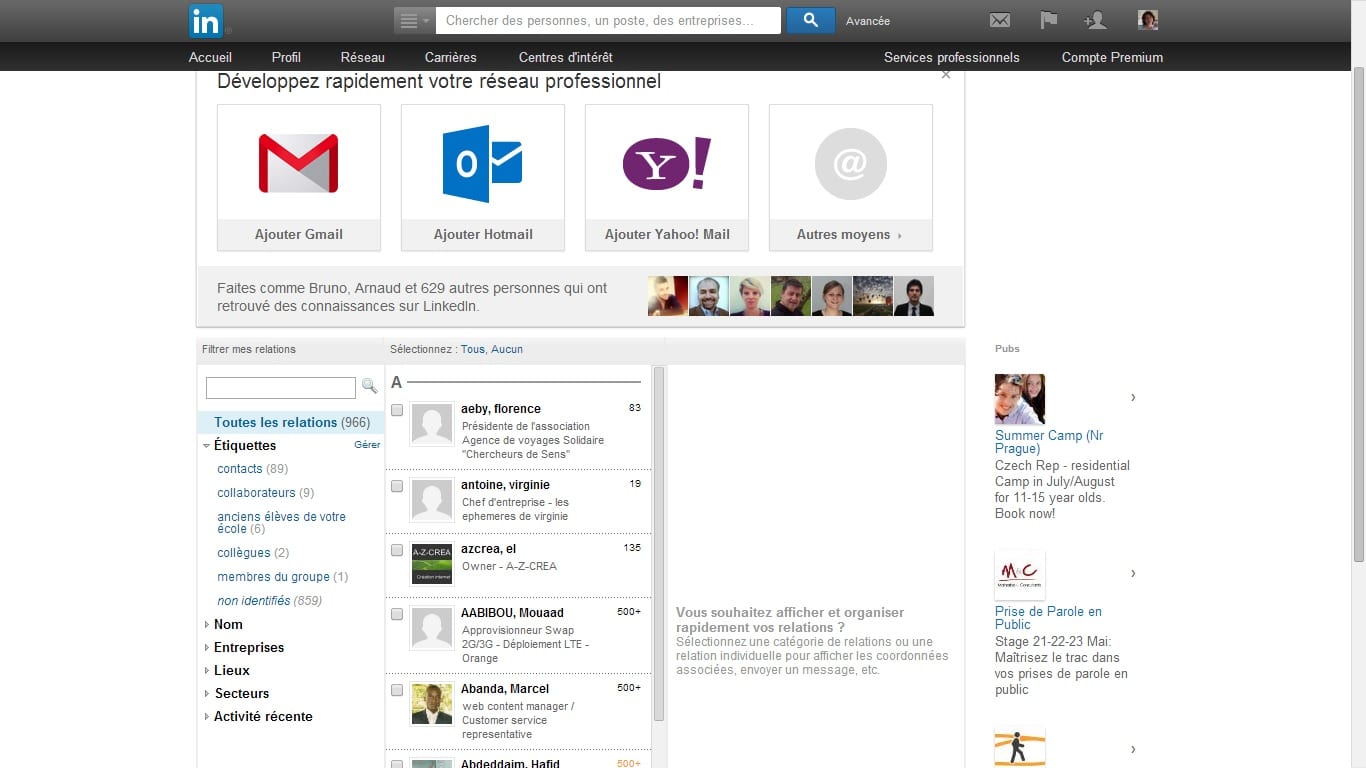This screenshot has width=1366, height=768.
Task: Filter by contacts (89) label
Action: pyautogui.click(x=252, y=468)
